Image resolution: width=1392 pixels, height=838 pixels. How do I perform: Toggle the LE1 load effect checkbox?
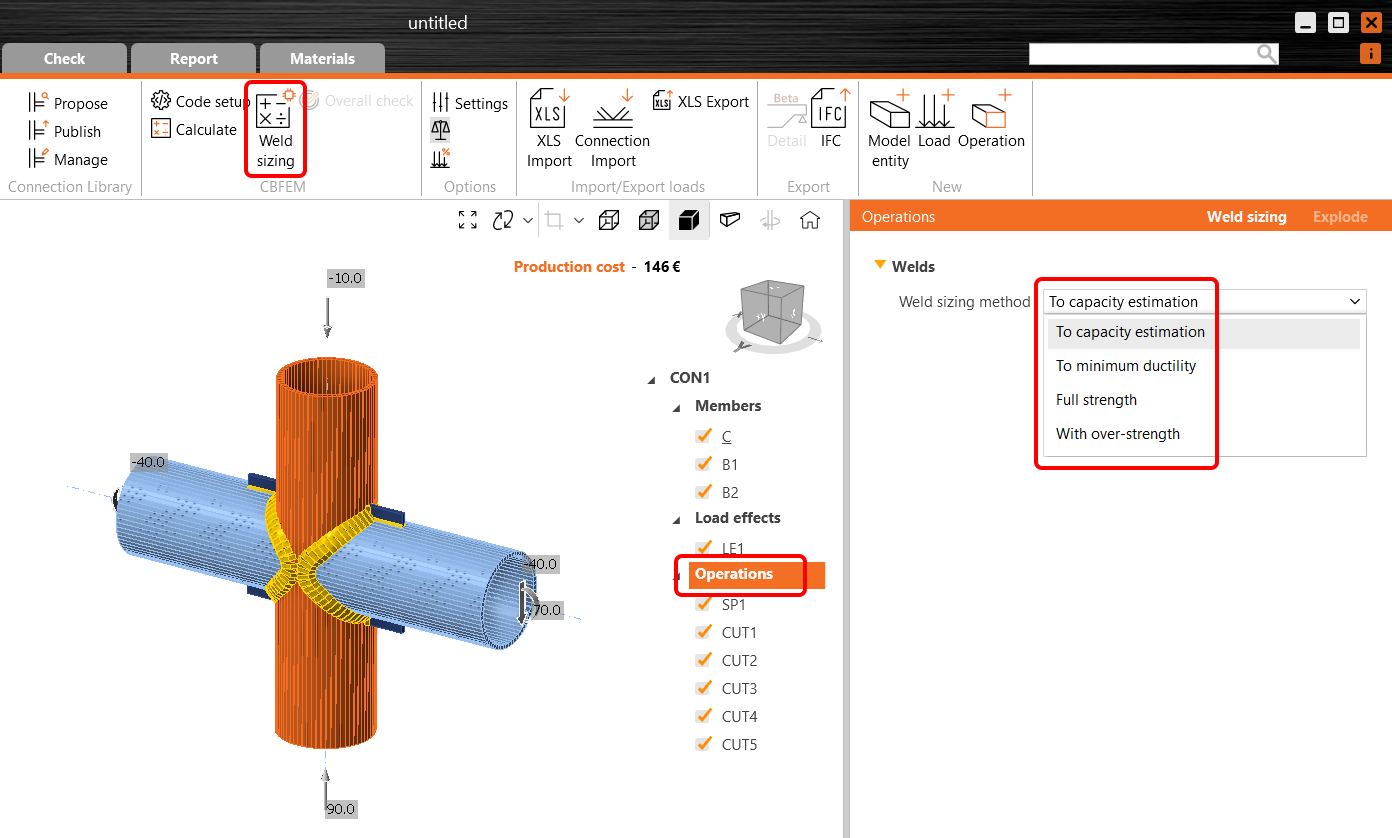point(703,548)
